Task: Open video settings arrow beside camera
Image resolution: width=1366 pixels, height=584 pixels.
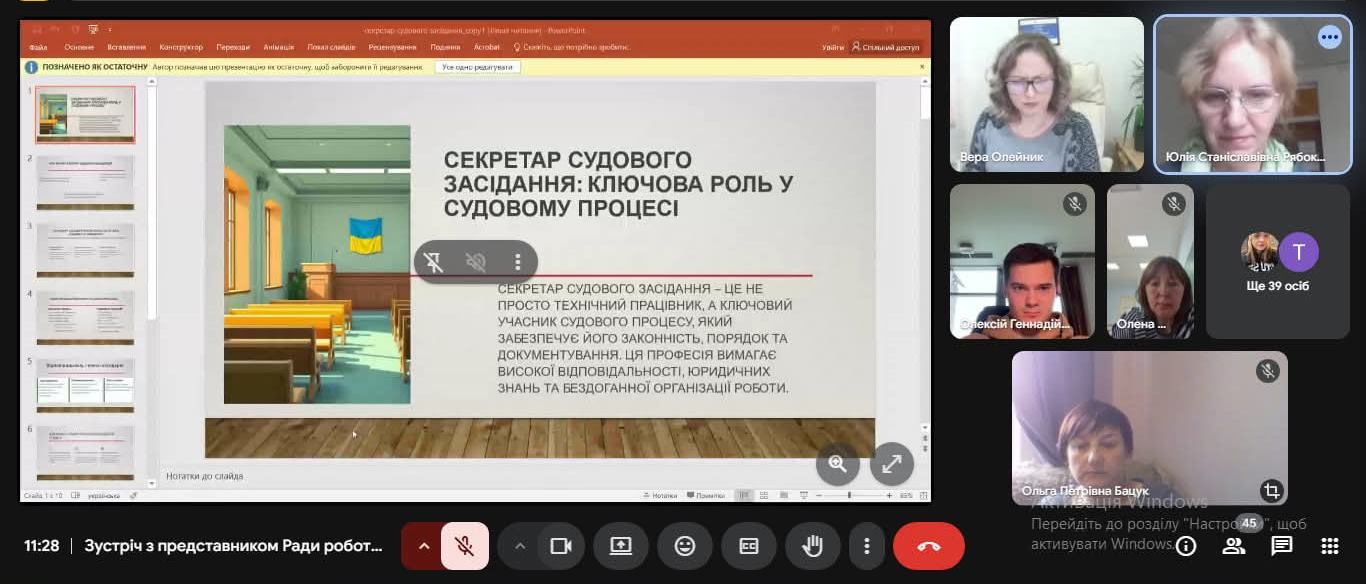Action: point(519,546)
